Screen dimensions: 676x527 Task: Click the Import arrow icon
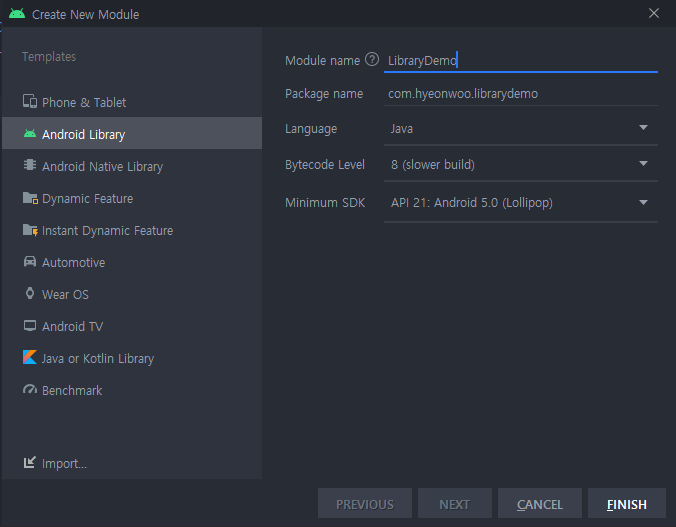click(30, 463)
